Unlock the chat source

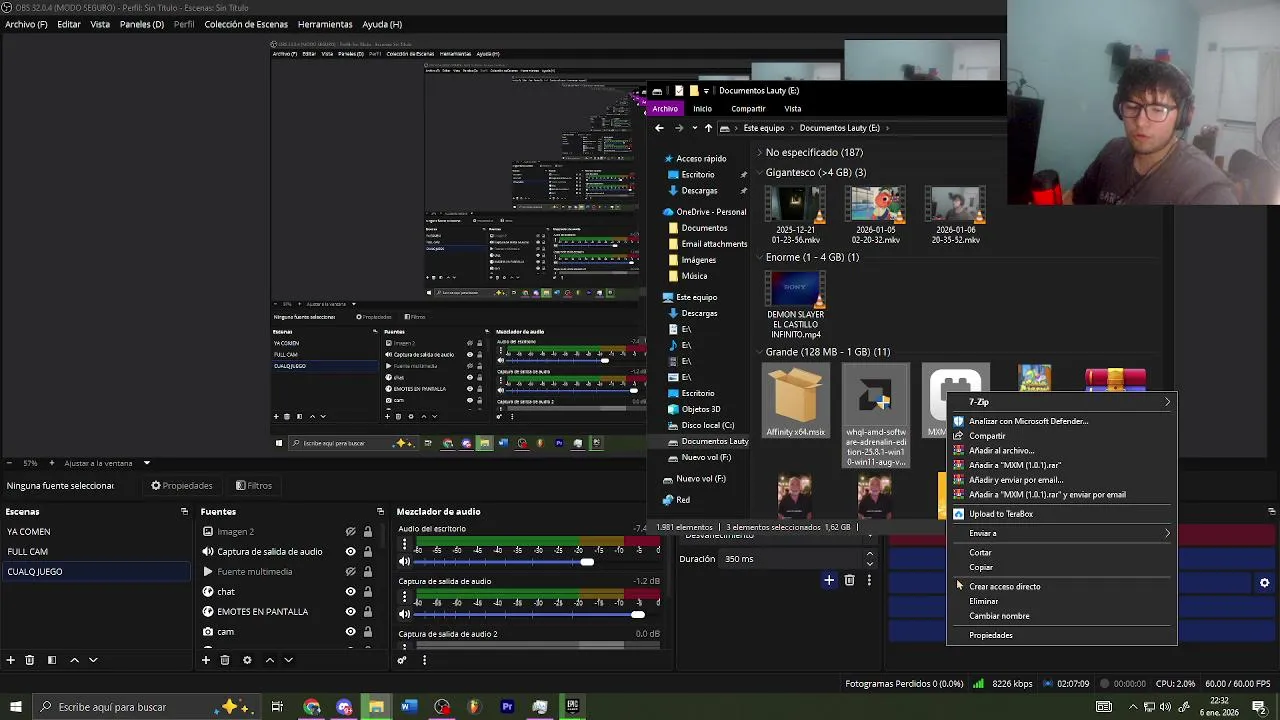pos(368,592)
